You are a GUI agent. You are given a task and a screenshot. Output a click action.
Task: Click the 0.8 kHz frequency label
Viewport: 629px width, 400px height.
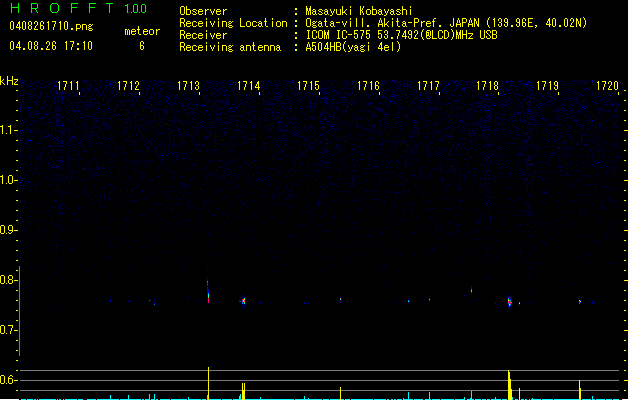[8, 280]
